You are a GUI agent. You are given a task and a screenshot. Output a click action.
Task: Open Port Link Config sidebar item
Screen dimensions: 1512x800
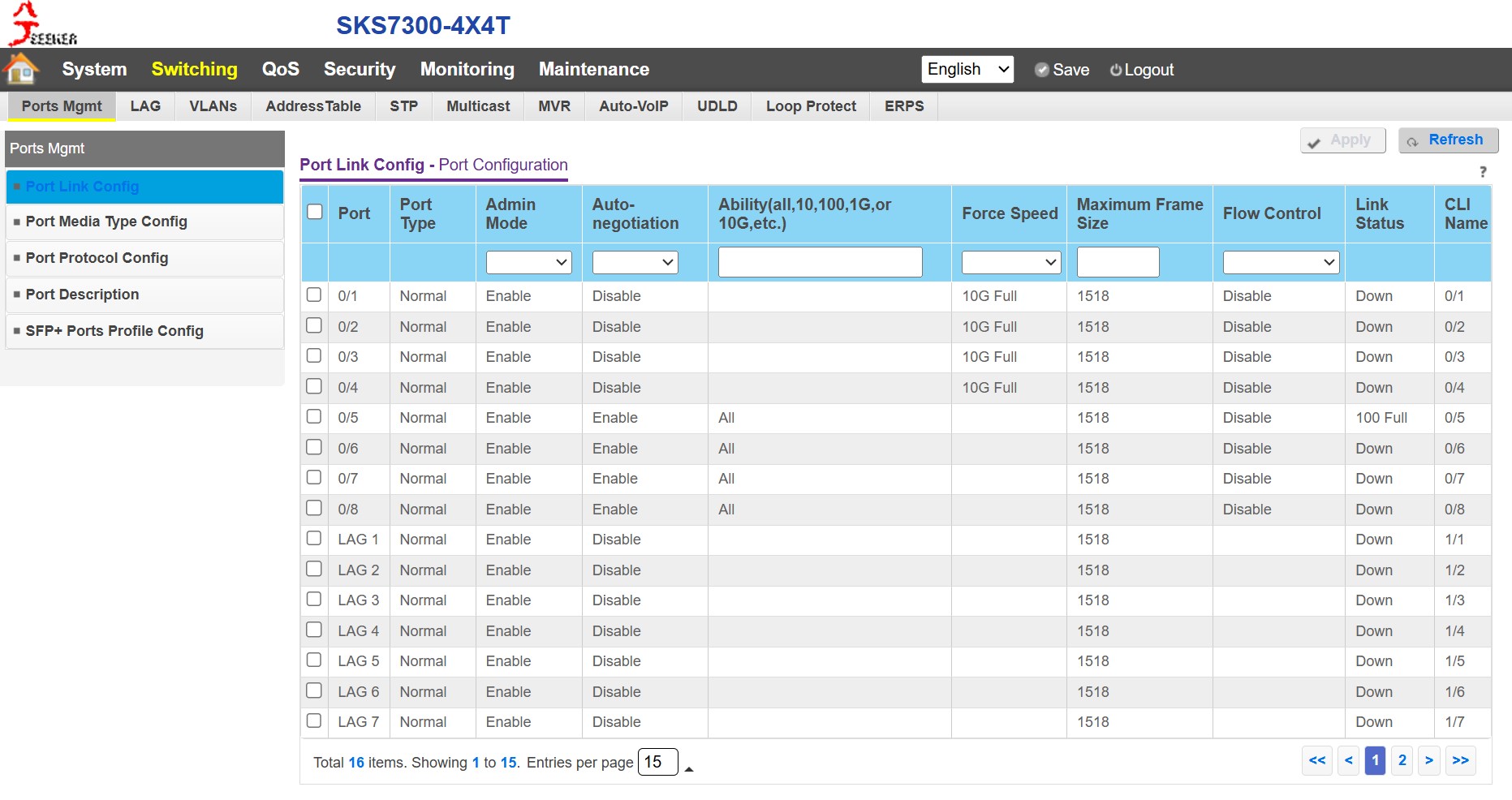[x=144, y=187]
